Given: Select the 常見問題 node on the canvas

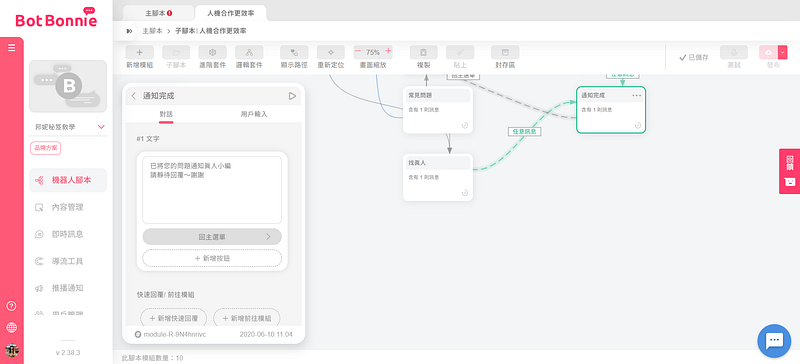Looking at the screenshot, I should point(438,110).
